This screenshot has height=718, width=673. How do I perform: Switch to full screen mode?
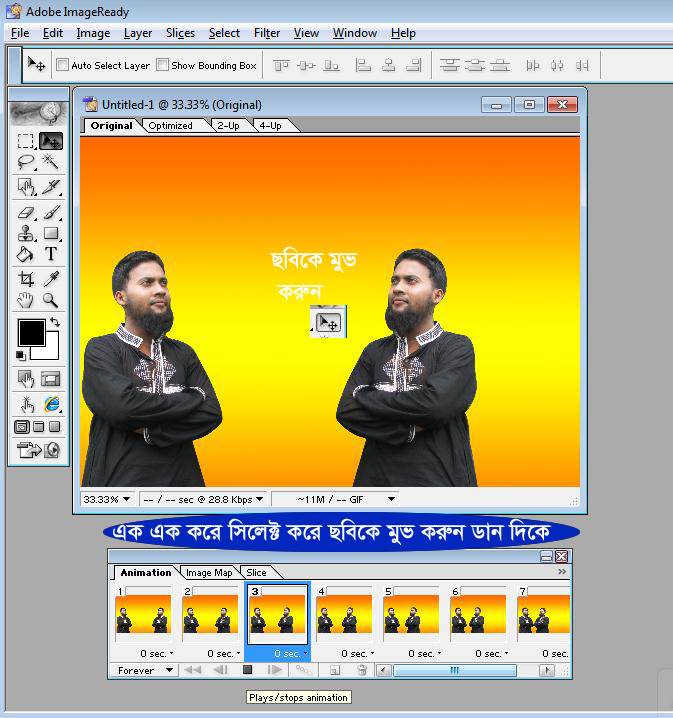[54, 427]
